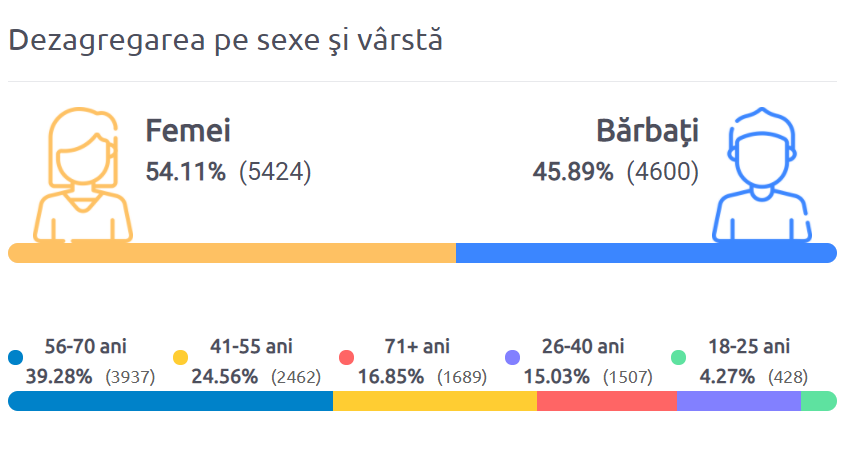Viewport: 856px width, 471px height.
Task: Click the purple dot for 26-40 ani
Action: coord(513,358)
